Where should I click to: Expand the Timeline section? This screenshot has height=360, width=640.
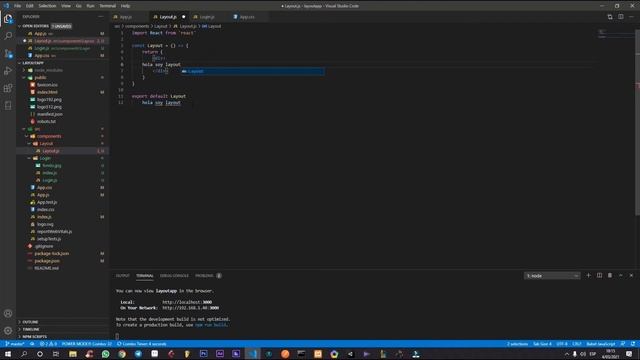click(30, 329)
